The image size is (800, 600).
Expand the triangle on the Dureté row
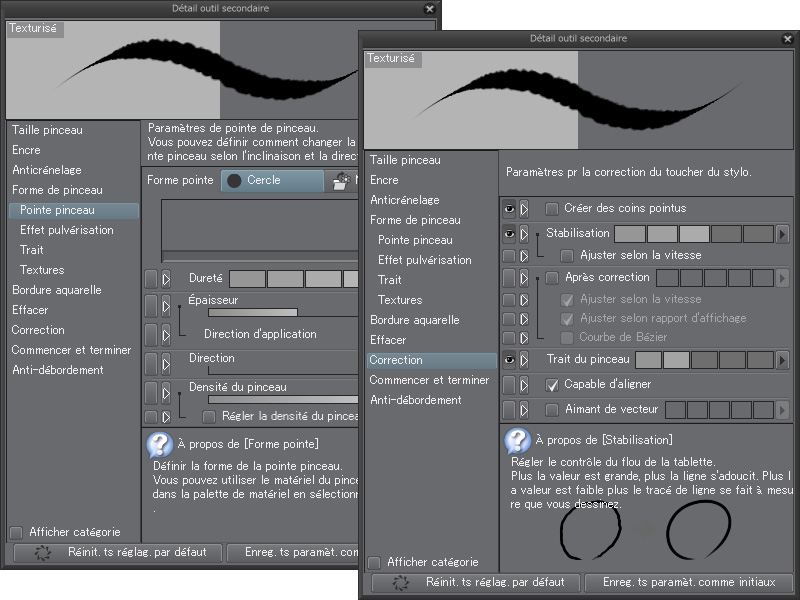(166, 279)
